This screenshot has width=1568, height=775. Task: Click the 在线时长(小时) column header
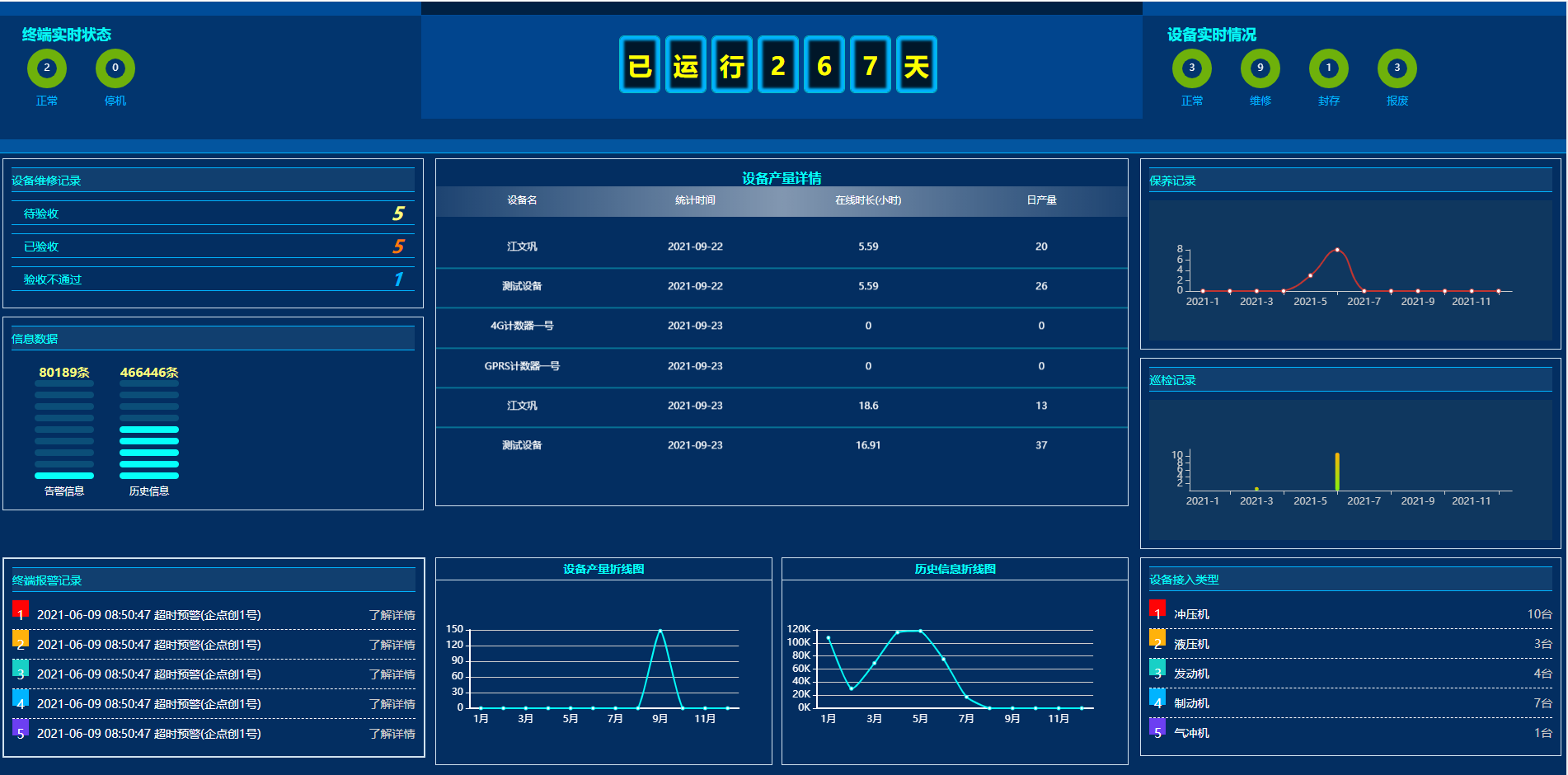[868, 200]
